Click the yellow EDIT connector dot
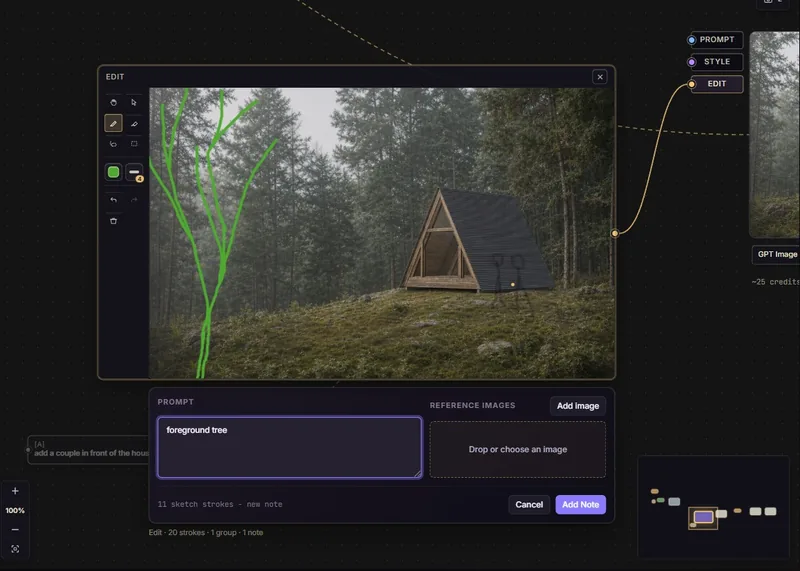Image resolution: width=800 pixels, height=571 pixels. tap(692, 84)
